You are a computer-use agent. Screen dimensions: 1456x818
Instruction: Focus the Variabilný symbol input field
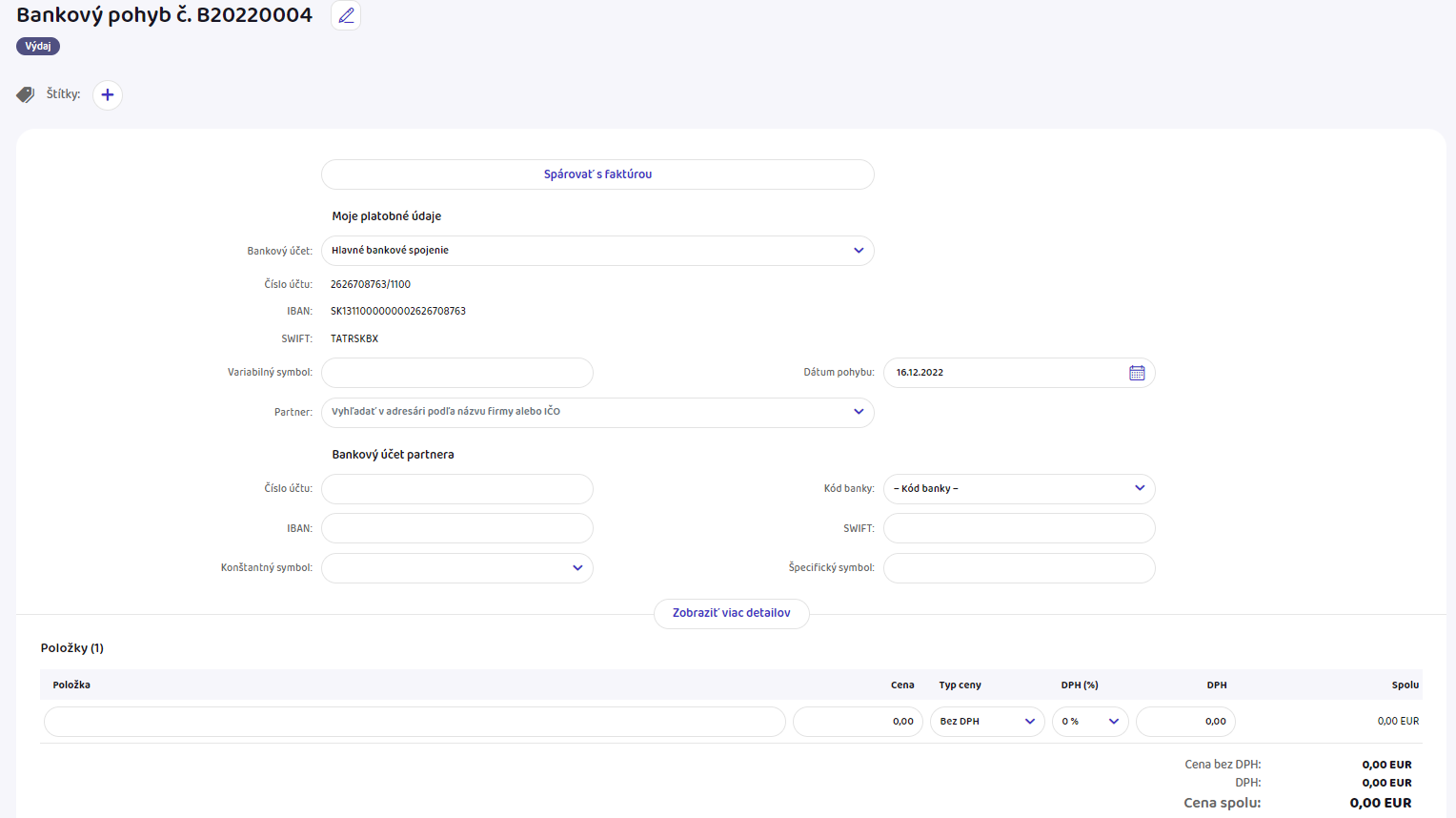click(457, 373)
